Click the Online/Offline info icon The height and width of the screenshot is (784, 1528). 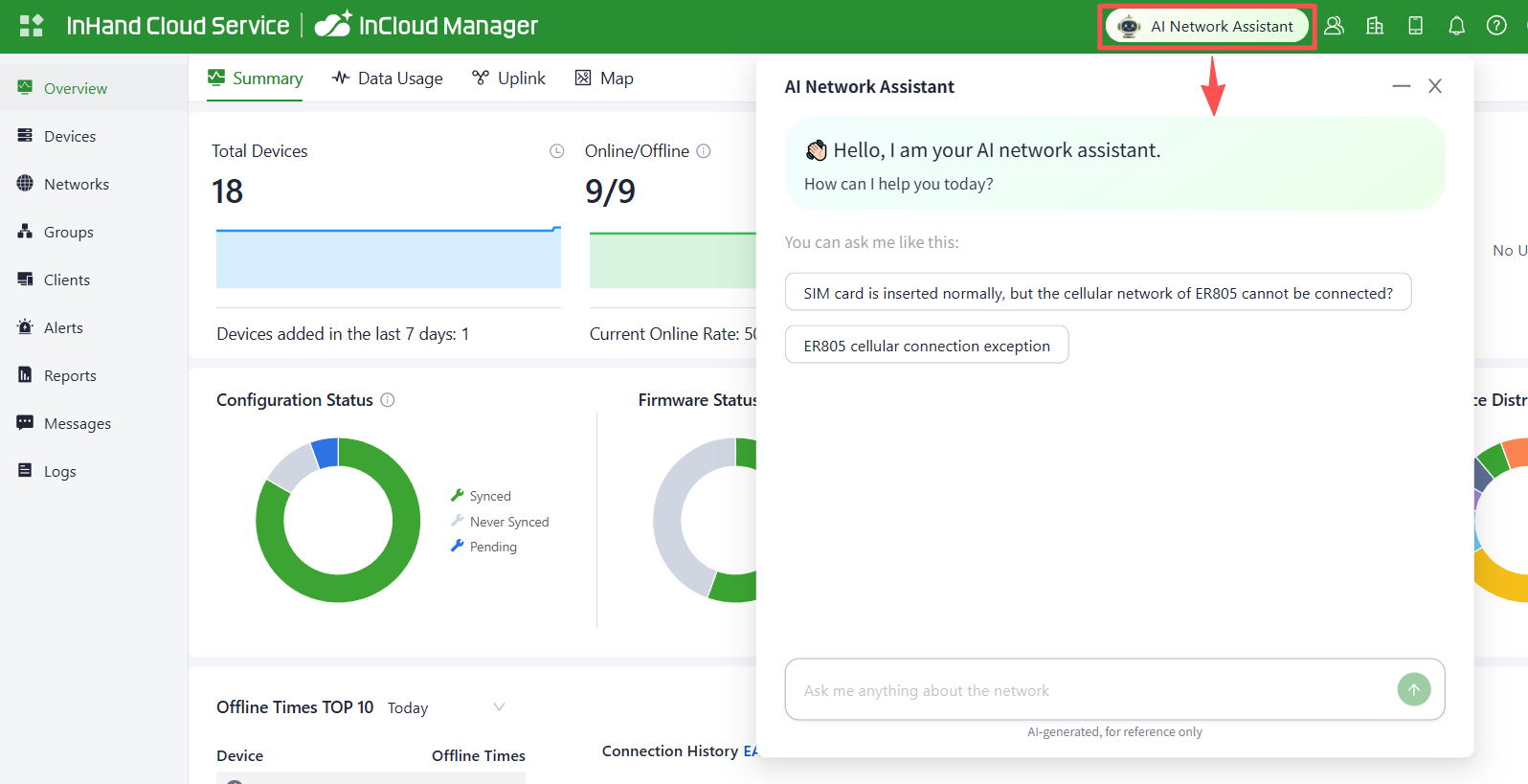[704, 151]
